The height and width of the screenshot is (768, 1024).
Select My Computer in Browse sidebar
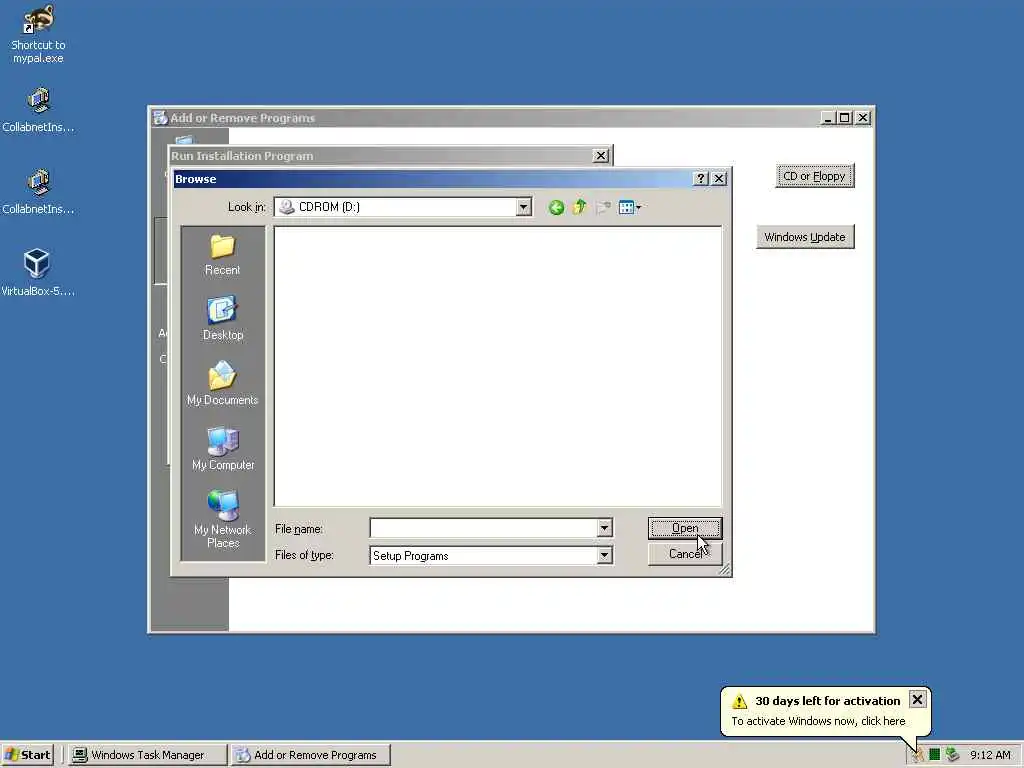point(223,449)
